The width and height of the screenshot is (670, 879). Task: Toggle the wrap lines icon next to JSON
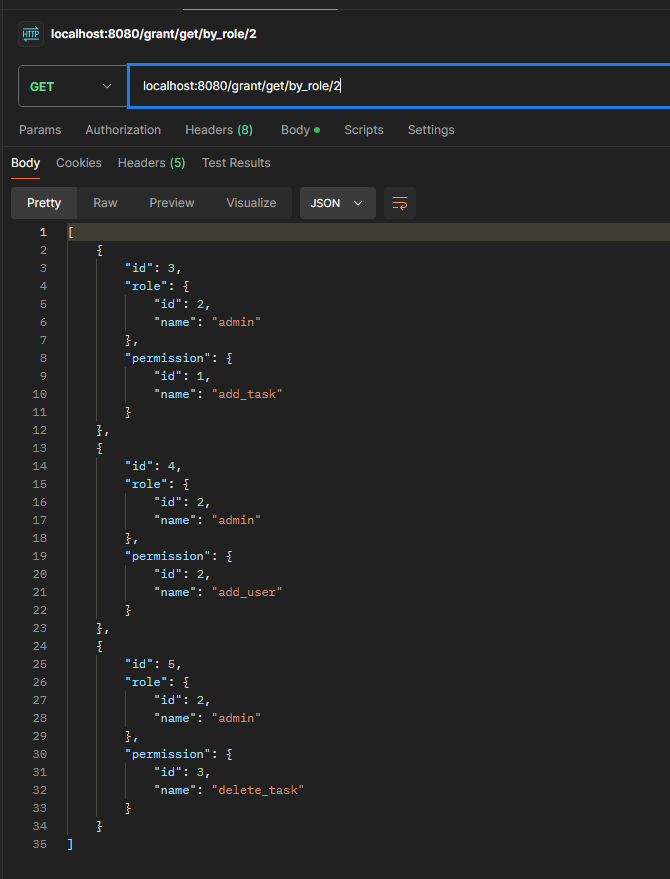click(x=400, y=203)
